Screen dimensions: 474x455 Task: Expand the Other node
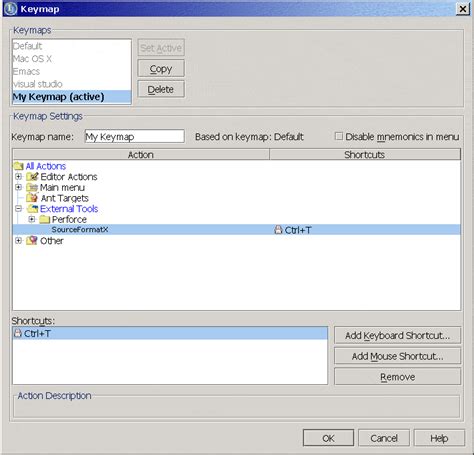pos(19,240)
